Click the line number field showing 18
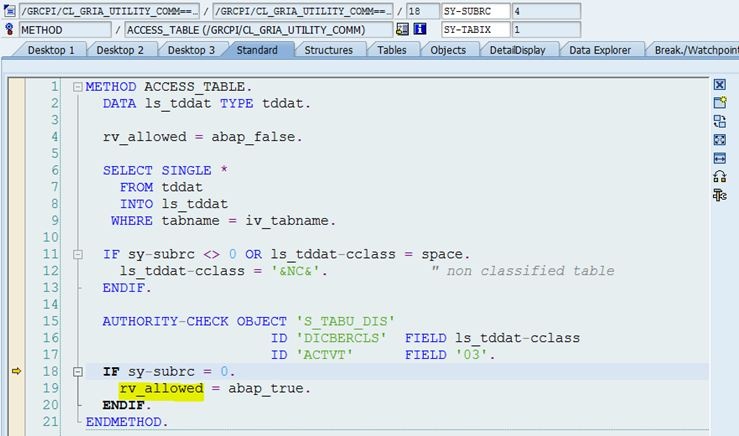 pyautogui.click(x=422, y=11)
